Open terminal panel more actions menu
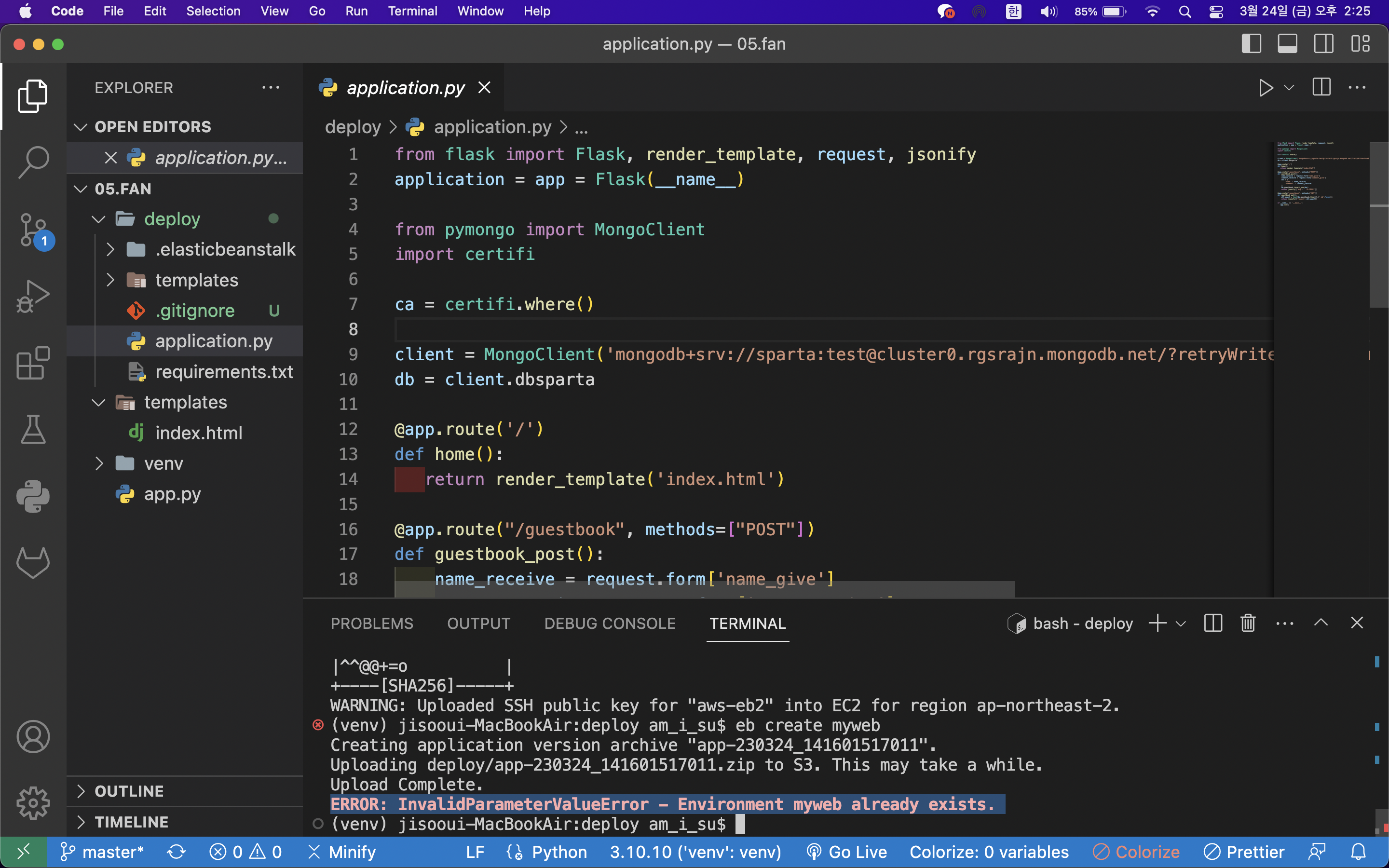 pos(1284,623)
